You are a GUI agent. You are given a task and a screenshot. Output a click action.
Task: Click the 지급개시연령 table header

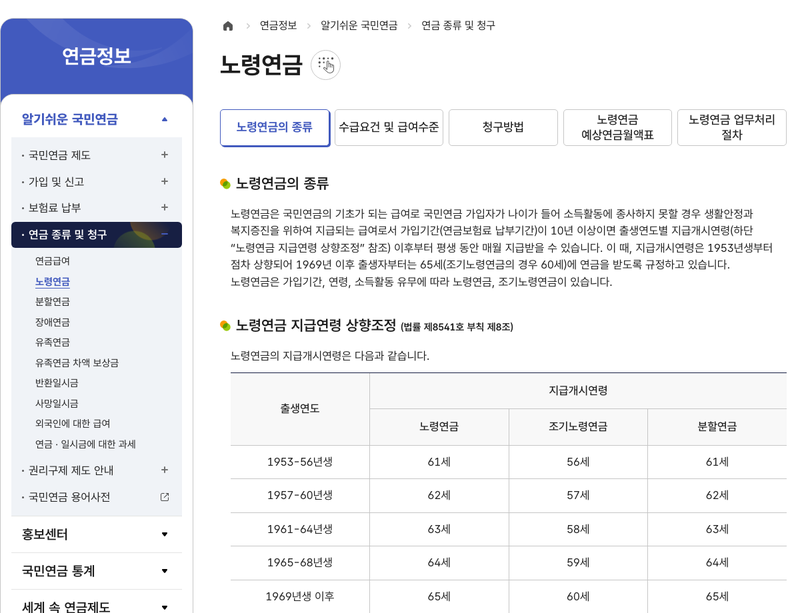pos(578,391)
